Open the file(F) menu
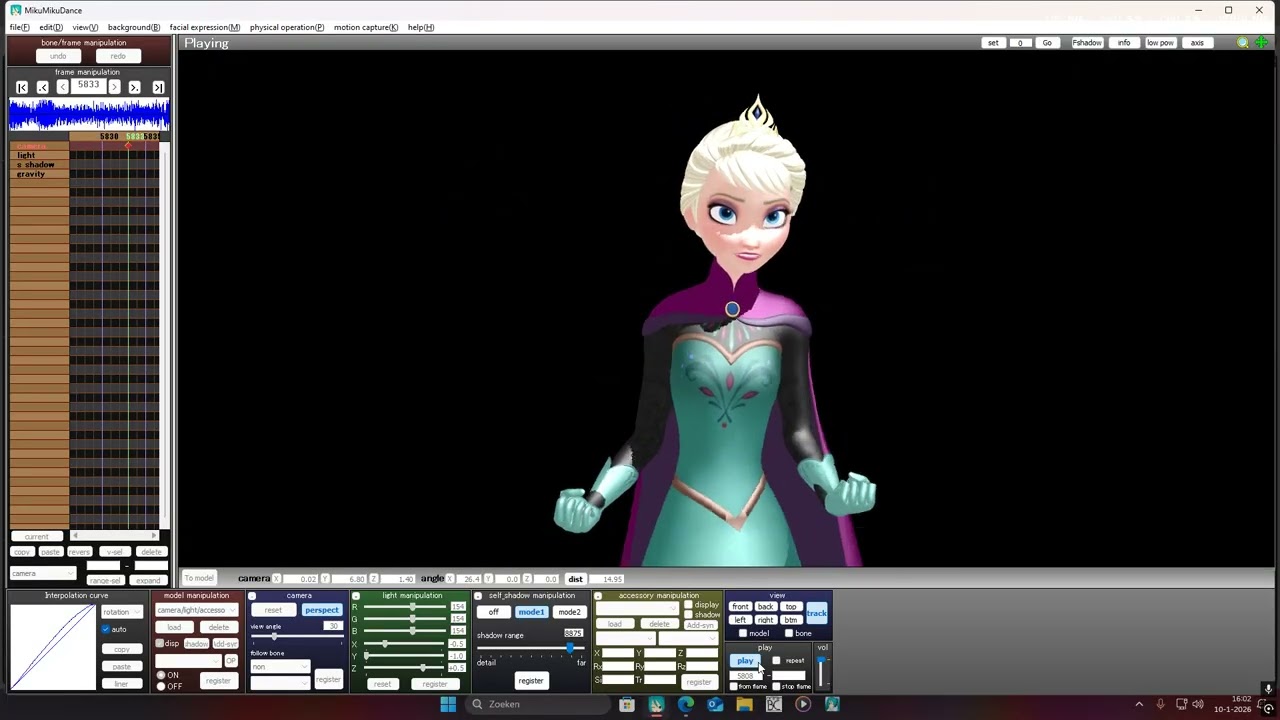Image resolution: width=1280 pixels, height=720 pixels. click(x=19, y=27)
